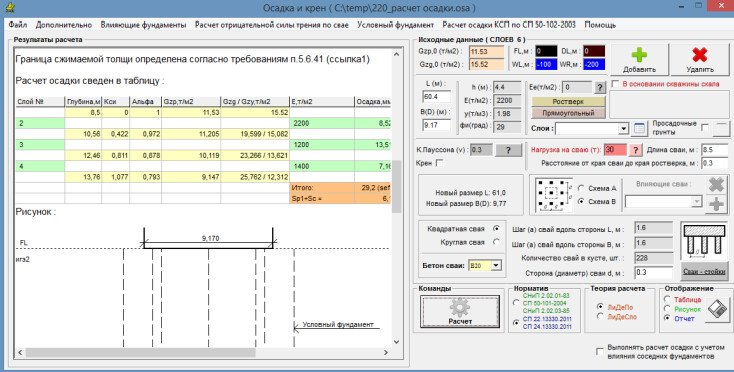The width and height of the screenshot is (734, 372).
Task: Click the pile side diameter d field
Action: [653, 272]
